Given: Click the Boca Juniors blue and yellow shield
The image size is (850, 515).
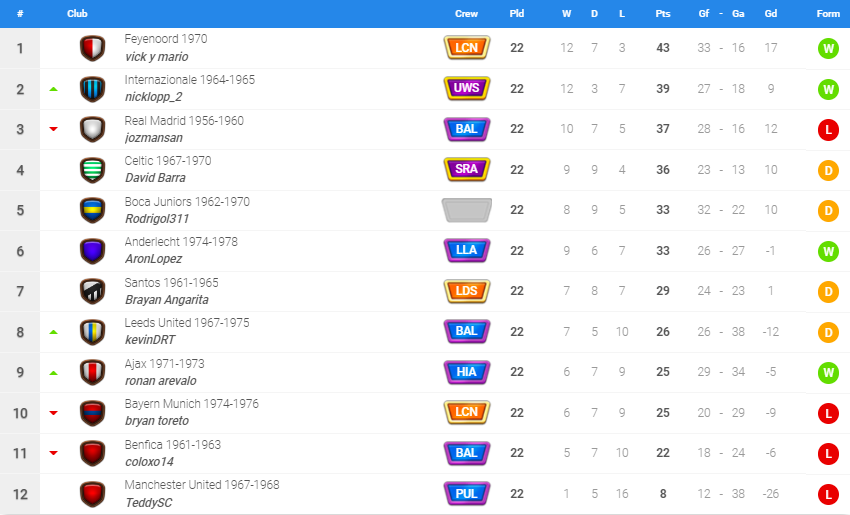Looking at the screenshot, I should point(93,210).
